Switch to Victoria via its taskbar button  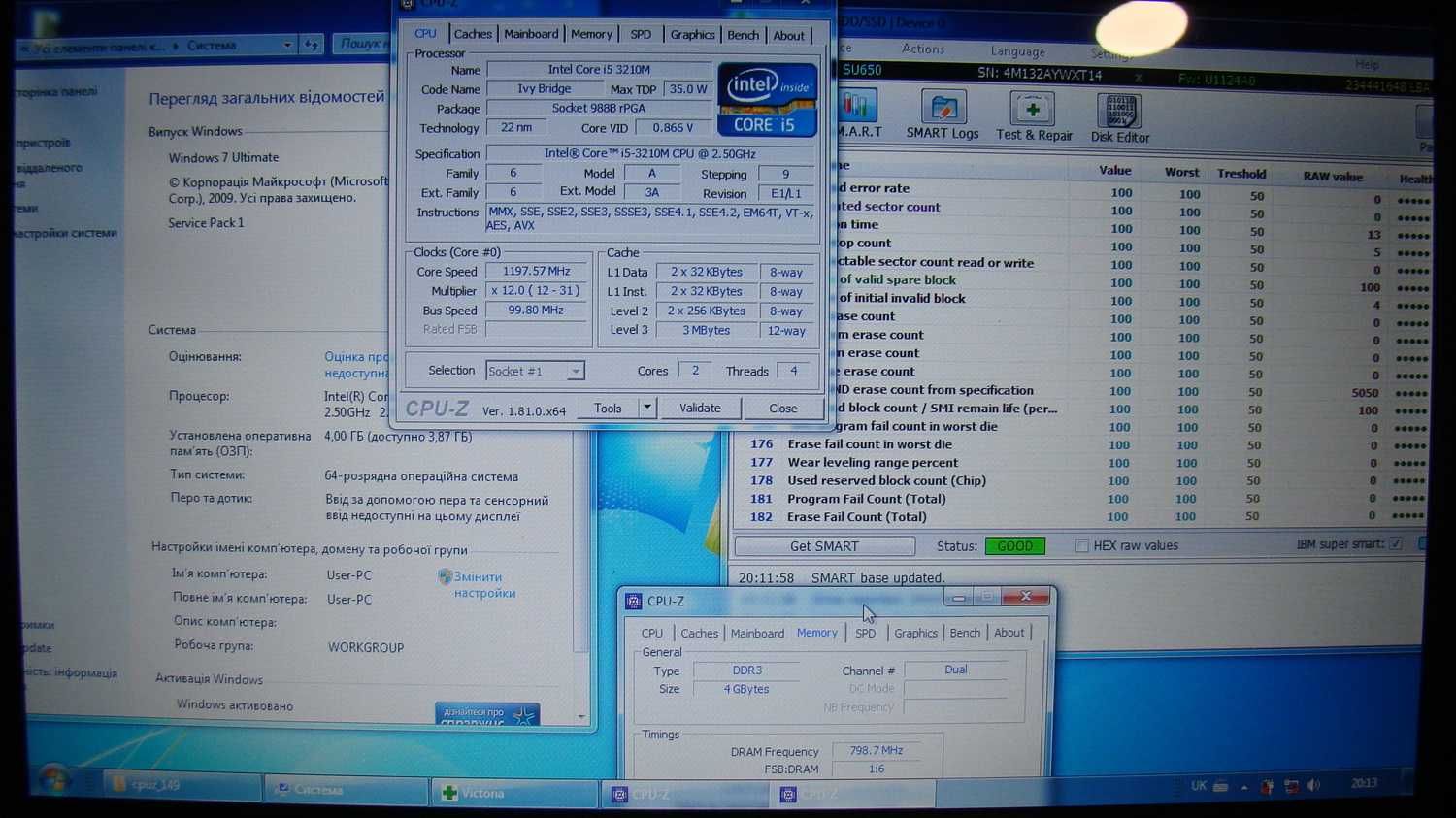click(513, 793)
